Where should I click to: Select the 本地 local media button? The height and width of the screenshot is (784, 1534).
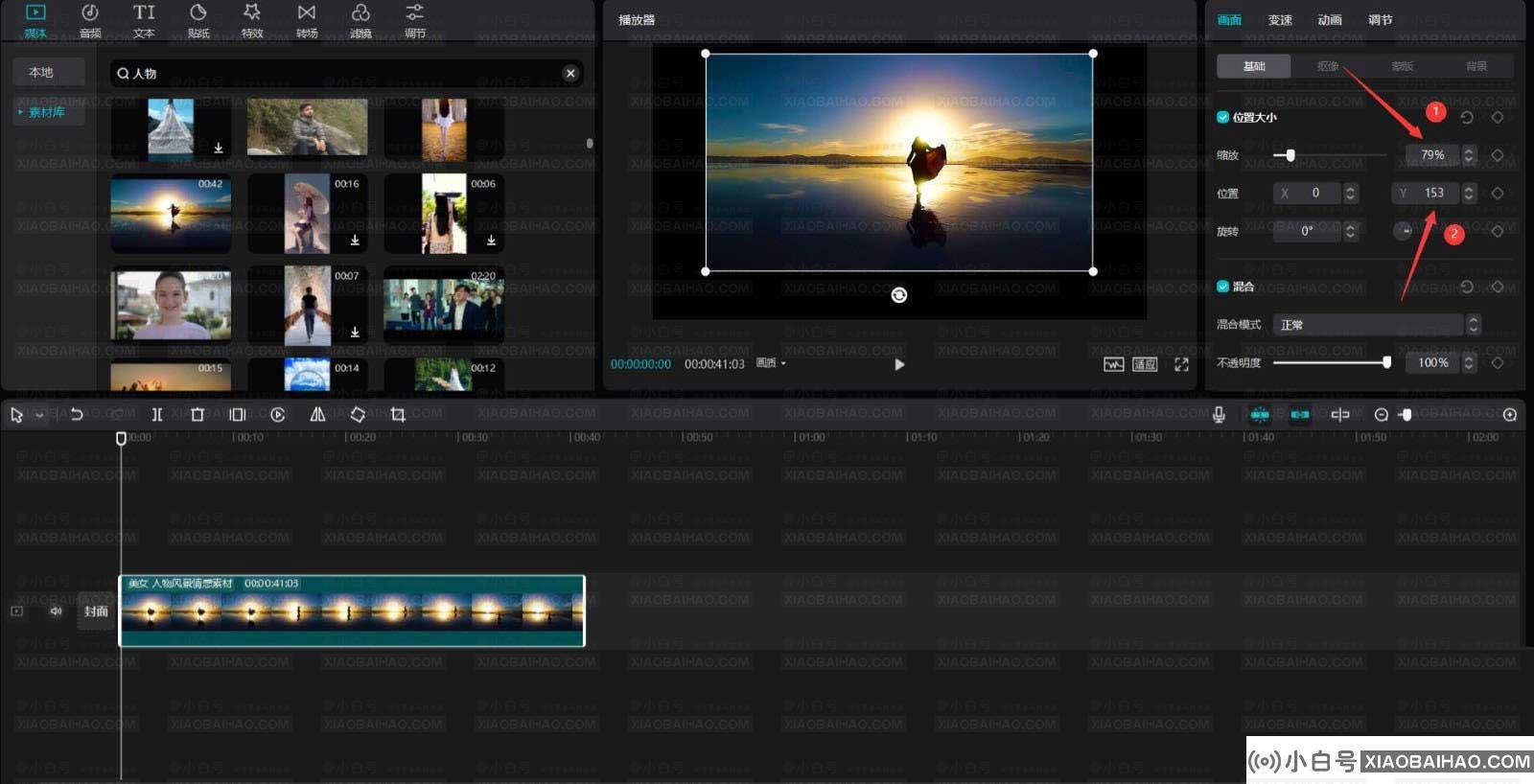[49, 73]
